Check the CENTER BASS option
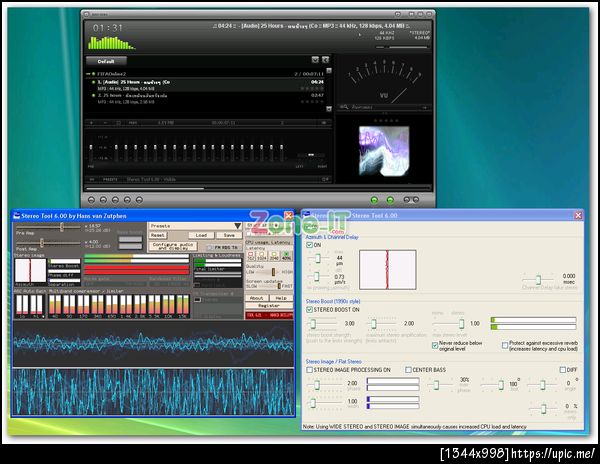 coord(408,370)
